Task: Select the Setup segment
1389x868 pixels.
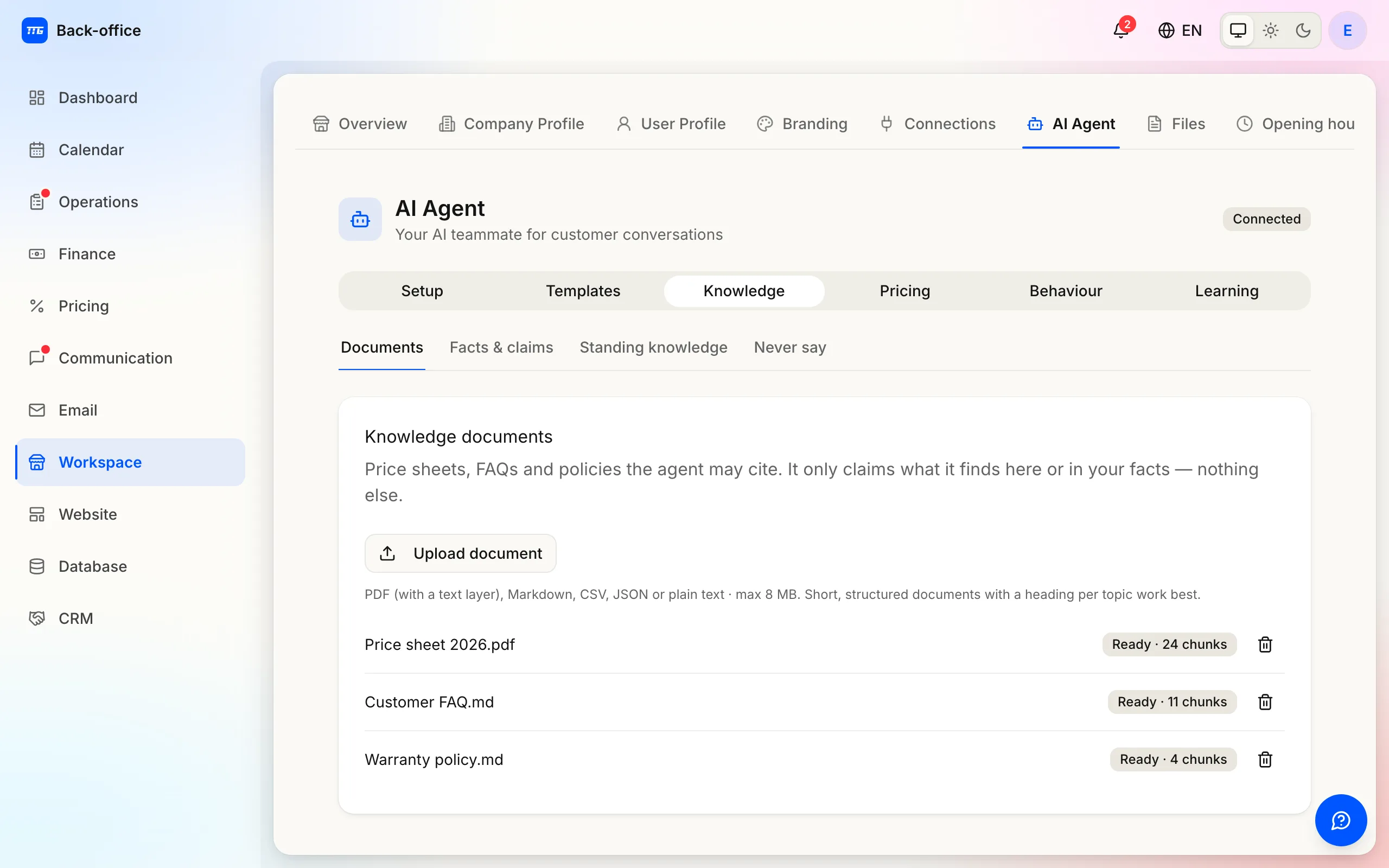Action: point(422,291)
